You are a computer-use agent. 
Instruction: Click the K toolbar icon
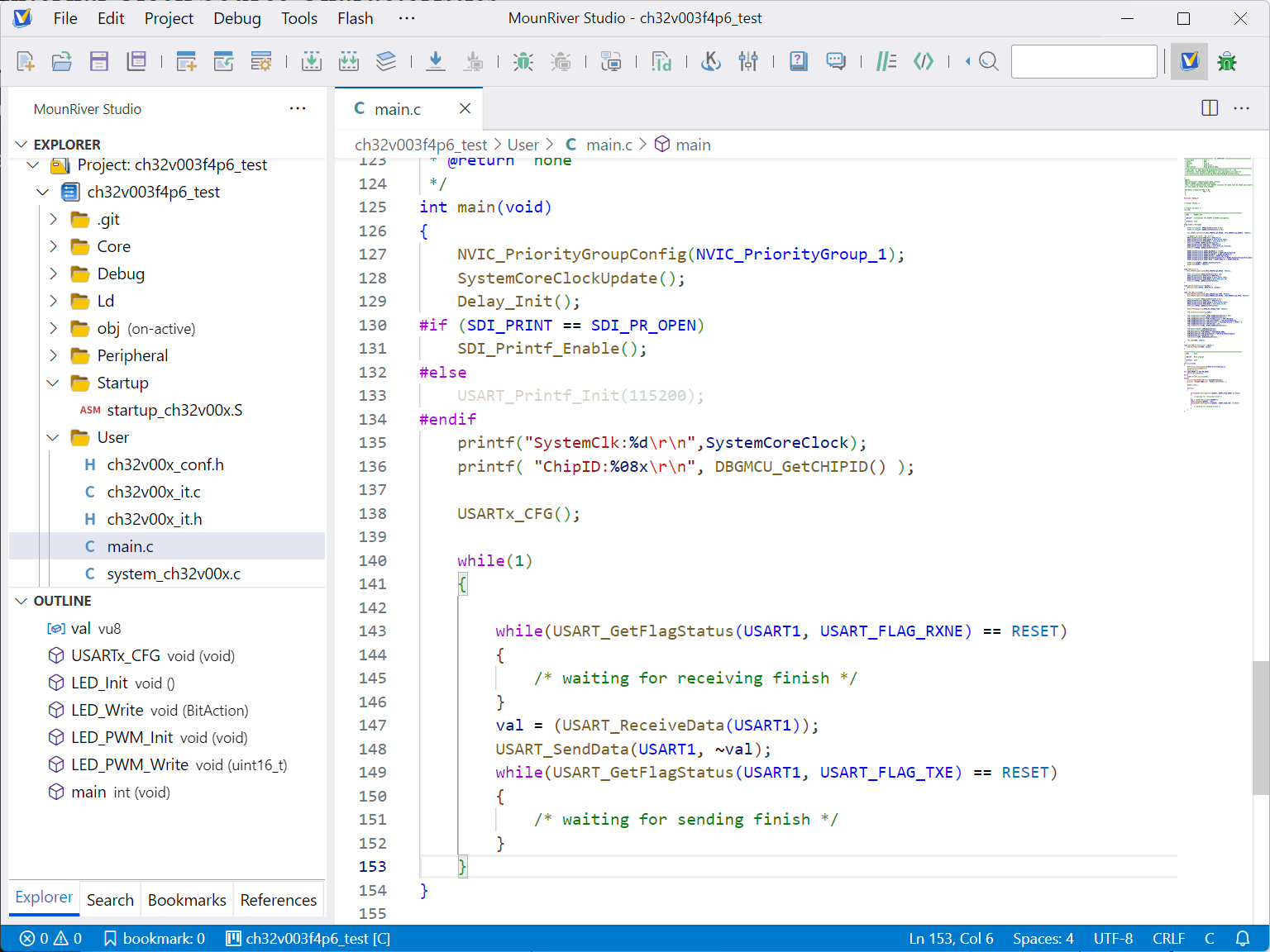click(711, 61)
